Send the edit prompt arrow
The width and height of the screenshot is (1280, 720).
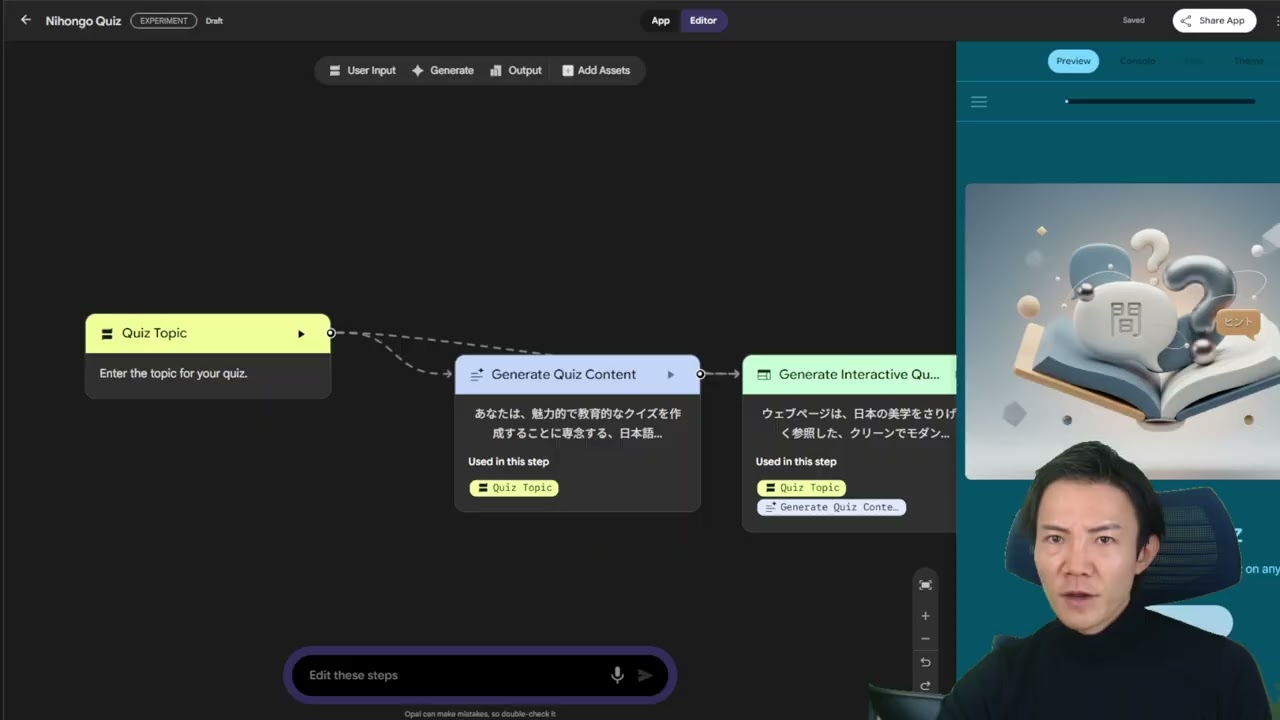[x=645, y=675]
